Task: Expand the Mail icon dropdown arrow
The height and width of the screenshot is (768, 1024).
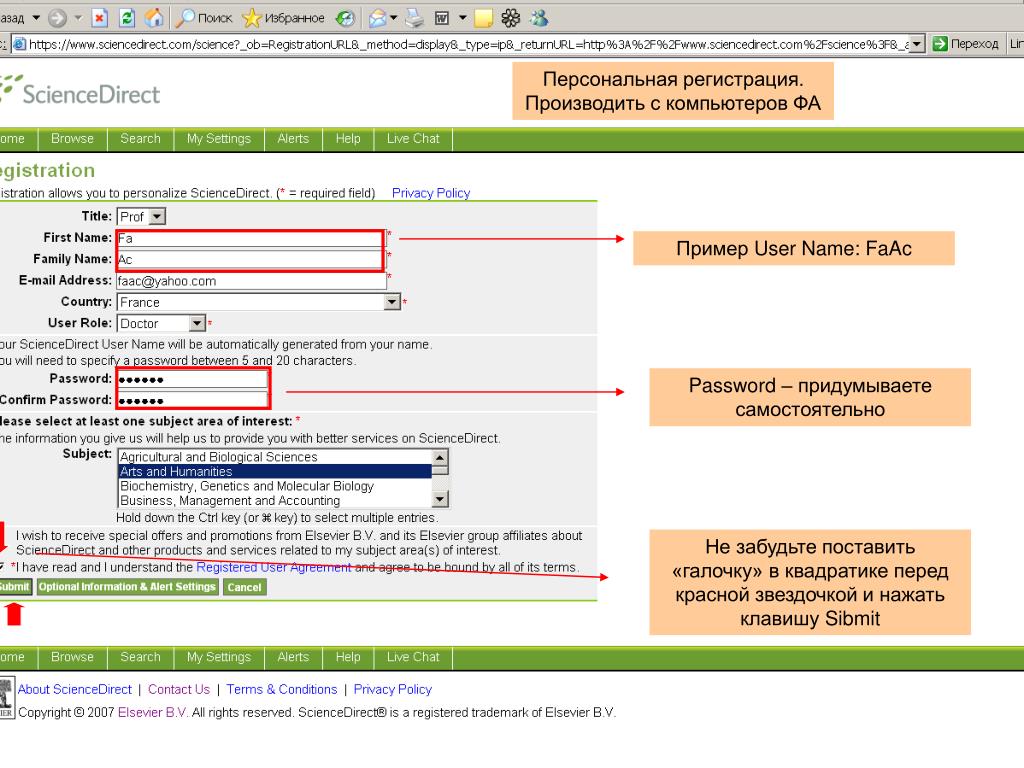Action: (393, 18)
